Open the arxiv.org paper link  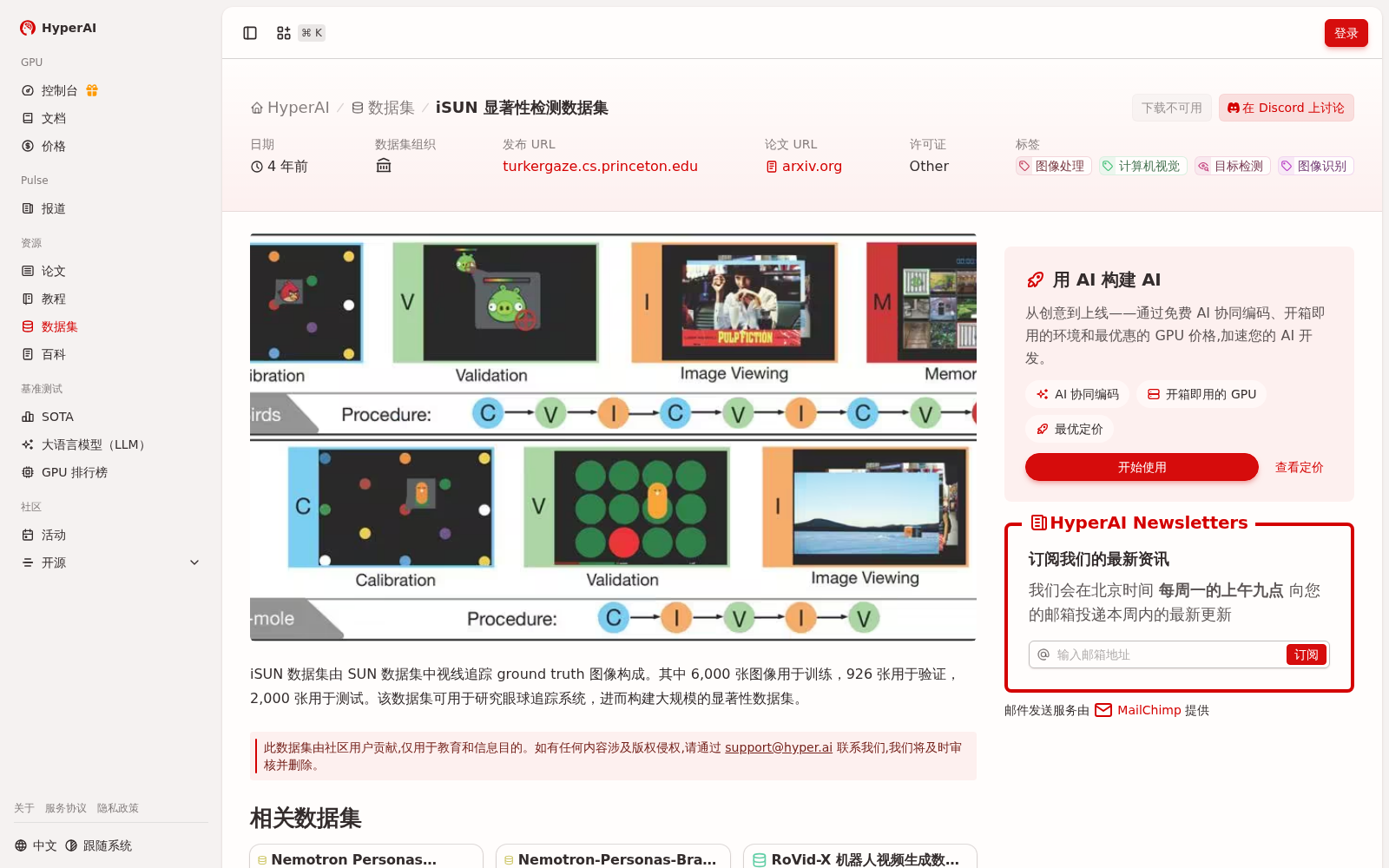[x=812, y=166]
